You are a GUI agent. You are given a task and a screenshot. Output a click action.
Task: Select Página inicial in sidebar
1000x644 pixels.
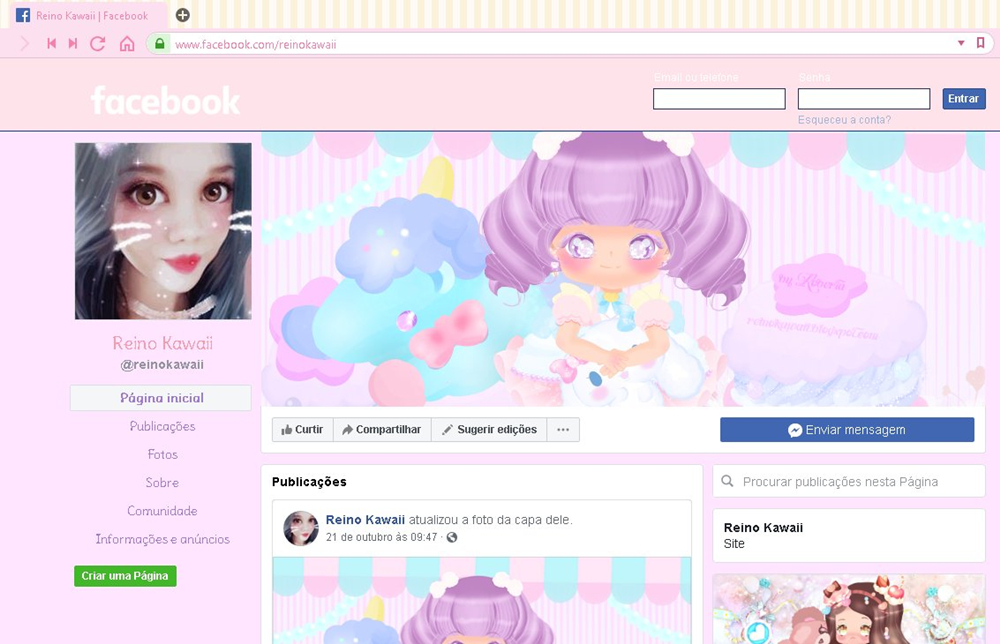coord(161,398)
